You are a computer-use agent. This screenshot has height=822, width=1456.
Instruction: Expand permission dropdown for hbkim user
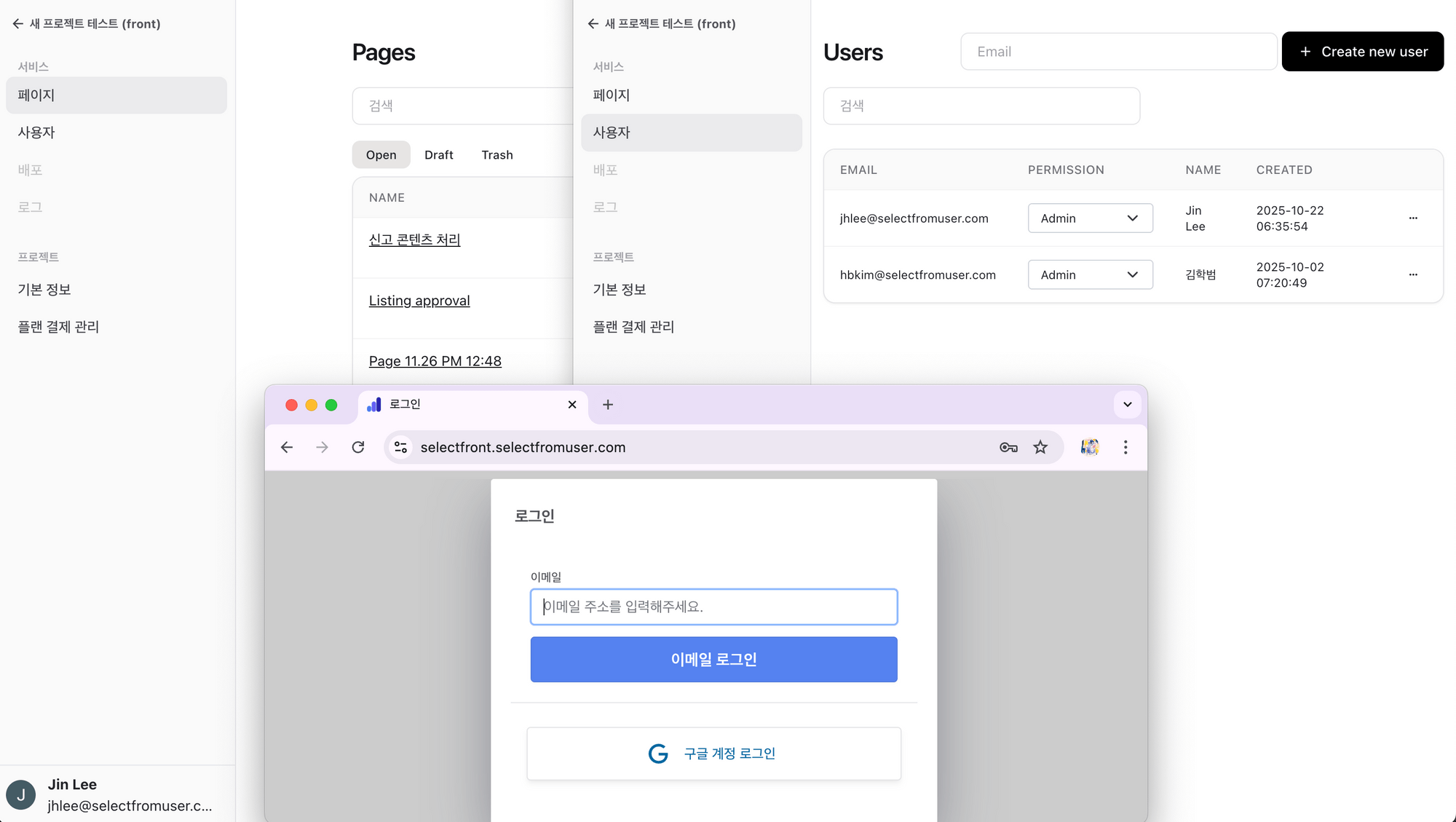(x=1090, y=274)
